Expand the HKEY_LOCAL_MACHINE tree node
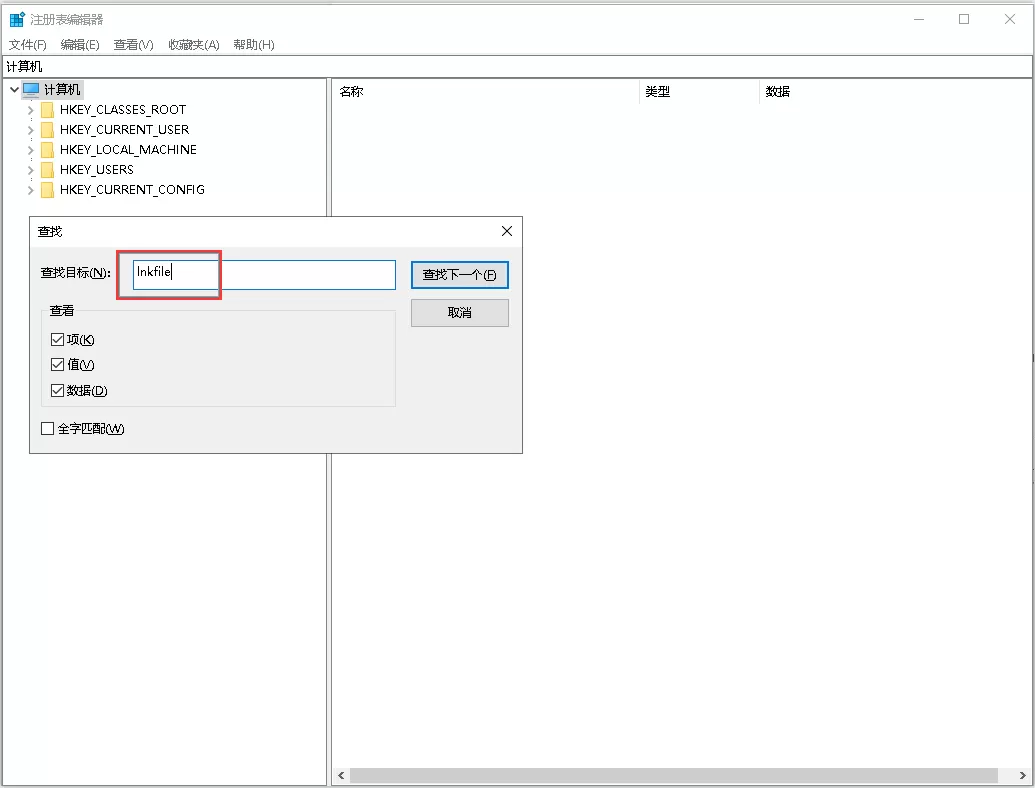The width and height of the screenshot is (1035, 788). coord(30,149)
